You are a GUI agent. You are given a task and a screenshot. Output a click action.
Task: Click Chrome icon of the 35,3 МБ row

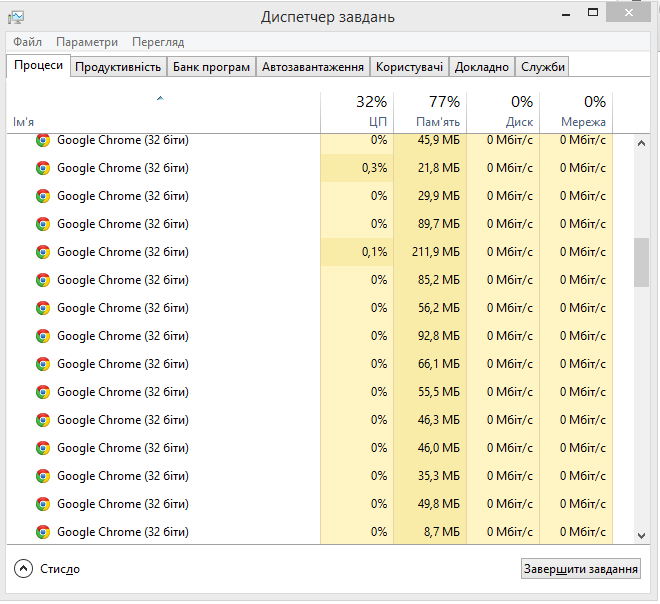click(43, 476)
